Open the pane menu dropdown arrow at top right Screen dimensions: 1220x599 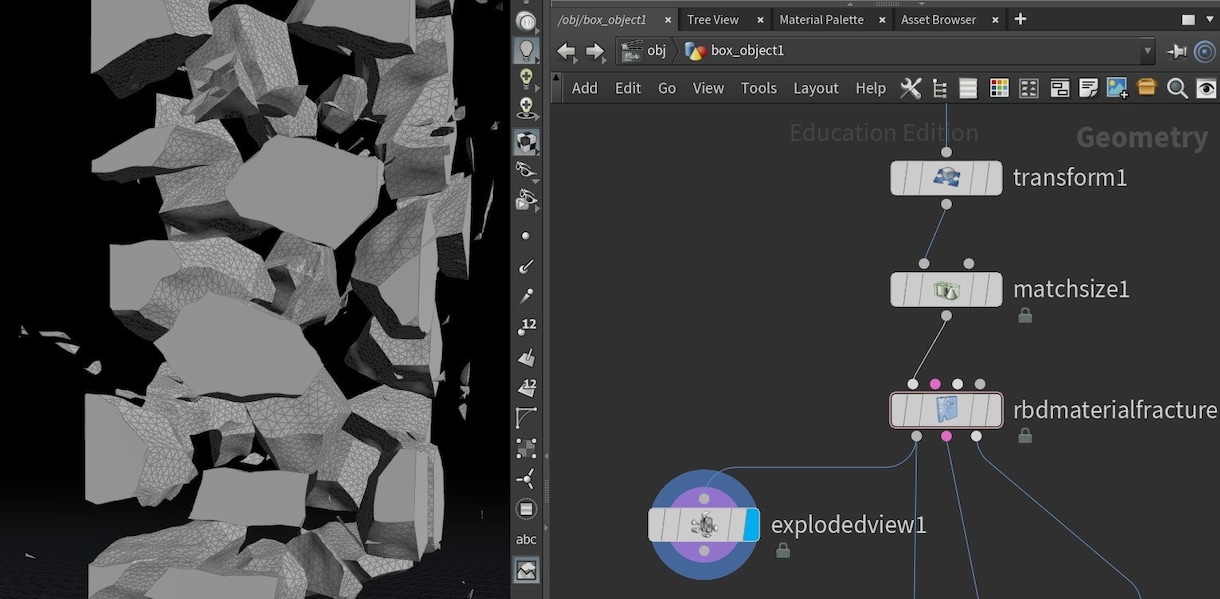[x=1211, y=19]
